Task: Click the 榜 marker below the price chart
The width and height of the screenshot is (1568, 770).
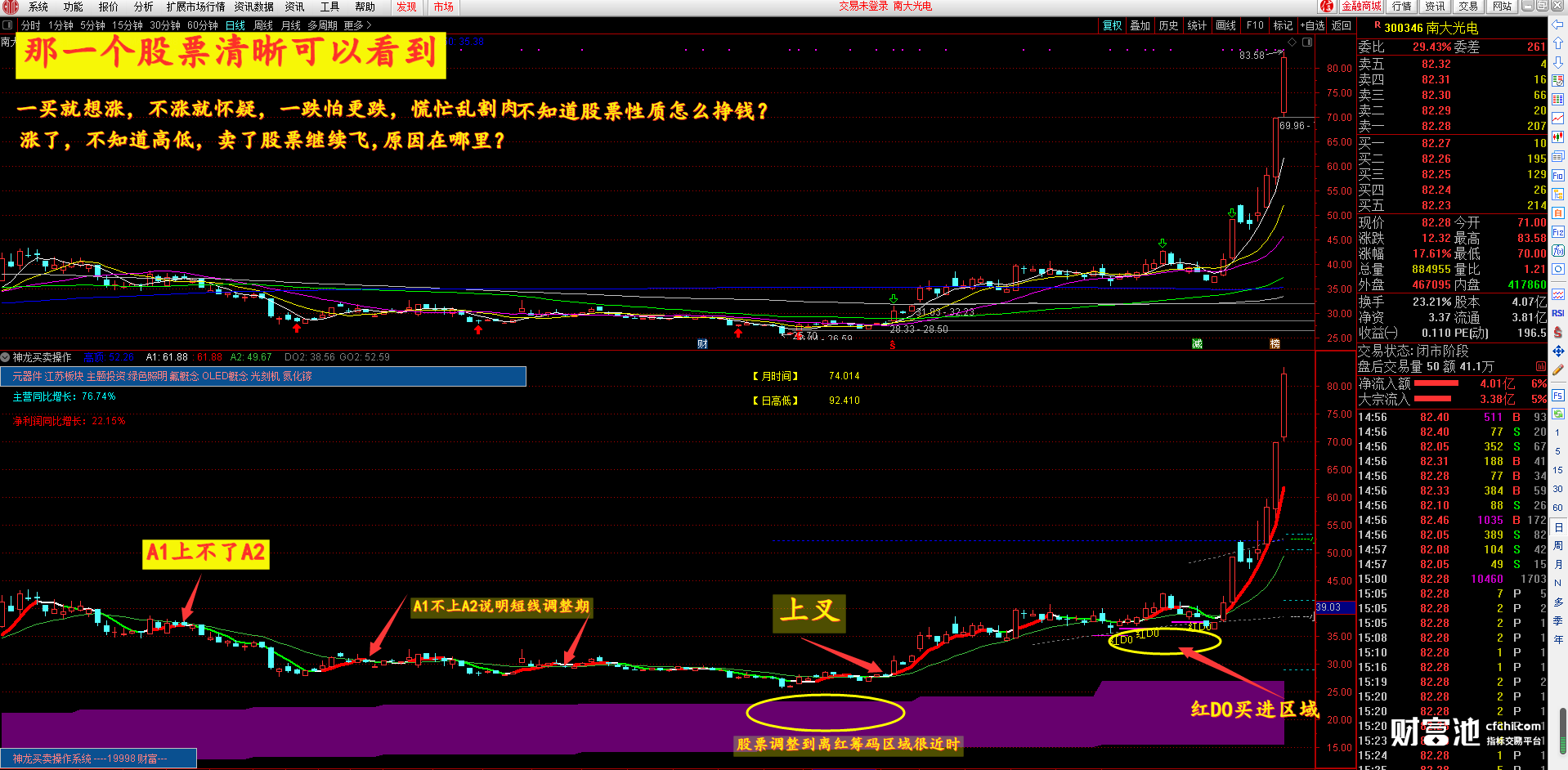Action: [1275, 344]
